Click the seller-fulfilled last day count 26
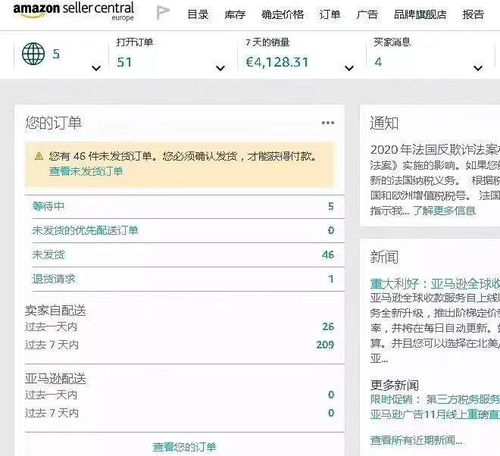Viewport: 500px width, 456px height. click(328, 327)
